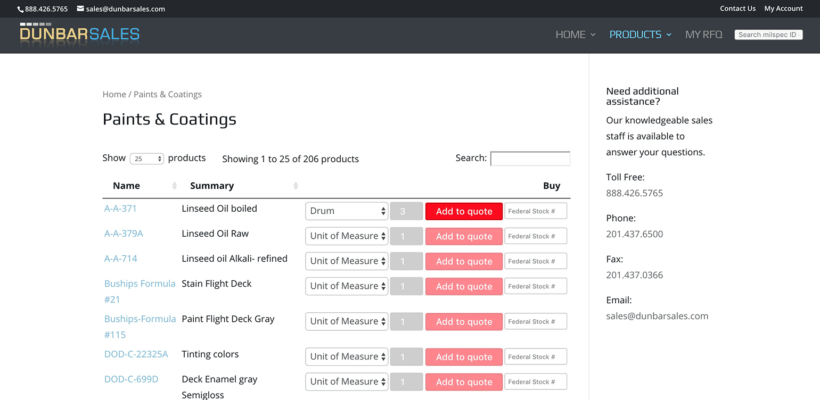This screenshot has width=820, height=400.
Task: Open Unit of Measure dropdown for A-A-714
Action: (x=347, y=261)
